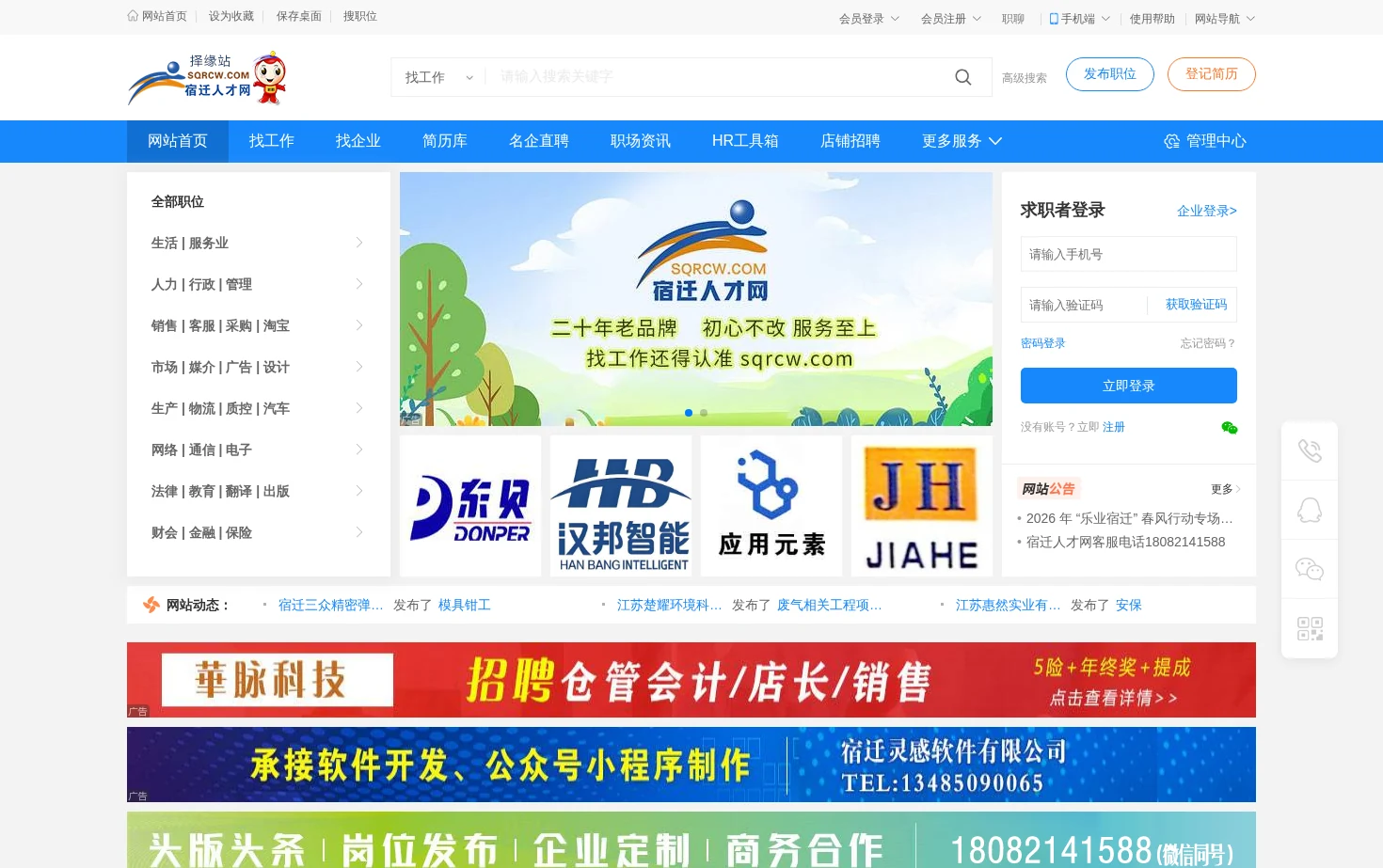Open the 華脉科技 recruiting banner
The width and height of the screenshot is (1383, 868).
pyautogui.click(x=691, y=680)
